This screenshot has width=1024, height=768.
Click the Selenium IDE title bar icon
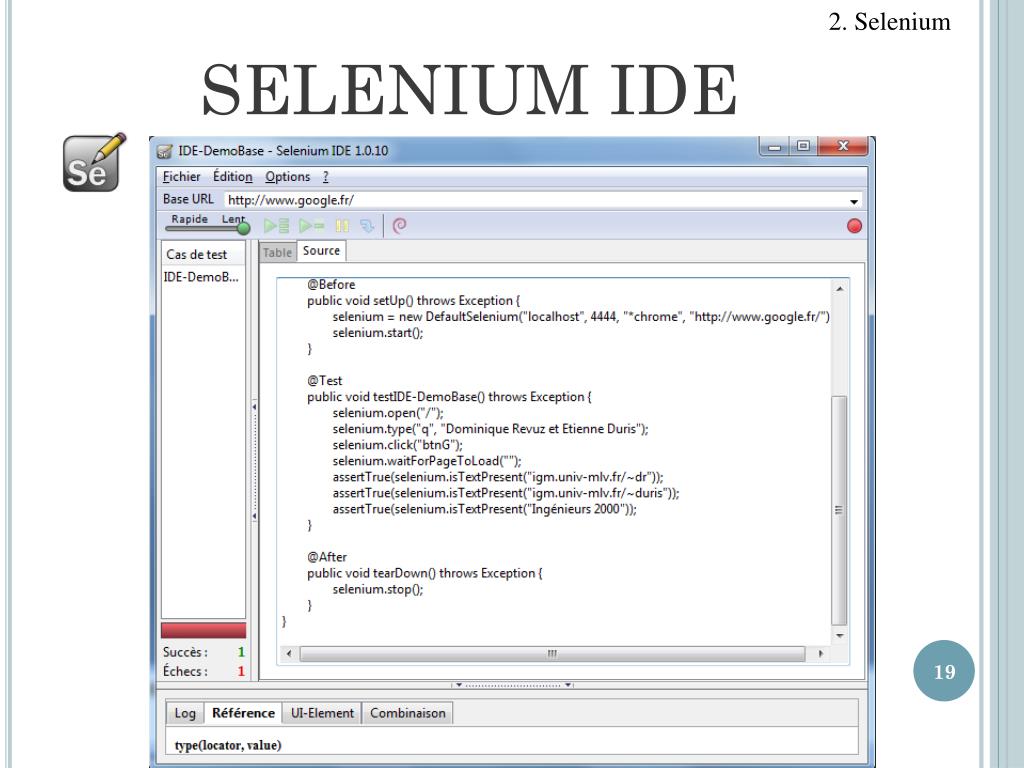pyautogui.click(x=165, y=152)
